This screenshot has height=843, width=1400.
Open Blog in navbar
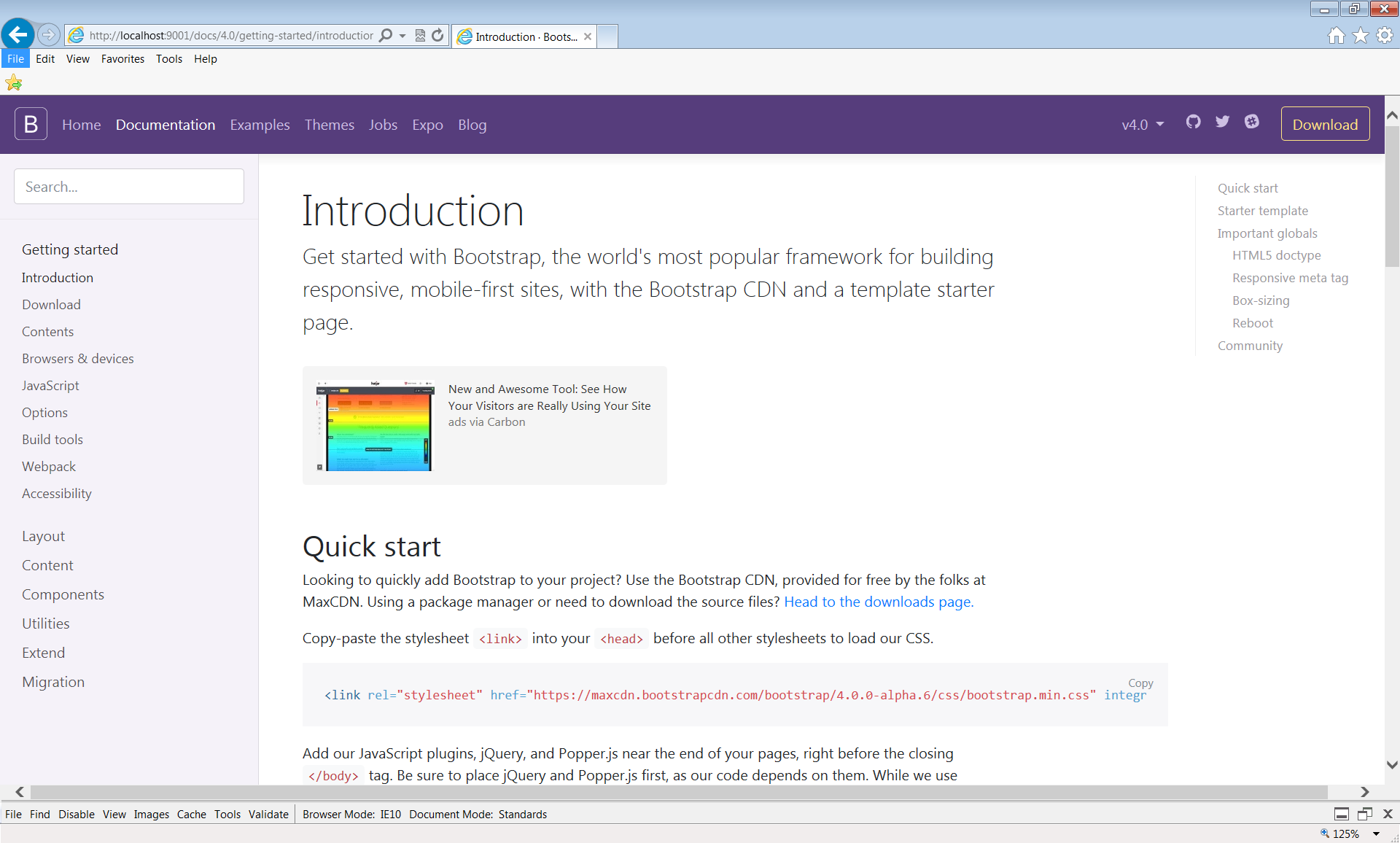[x=472, y=125]
